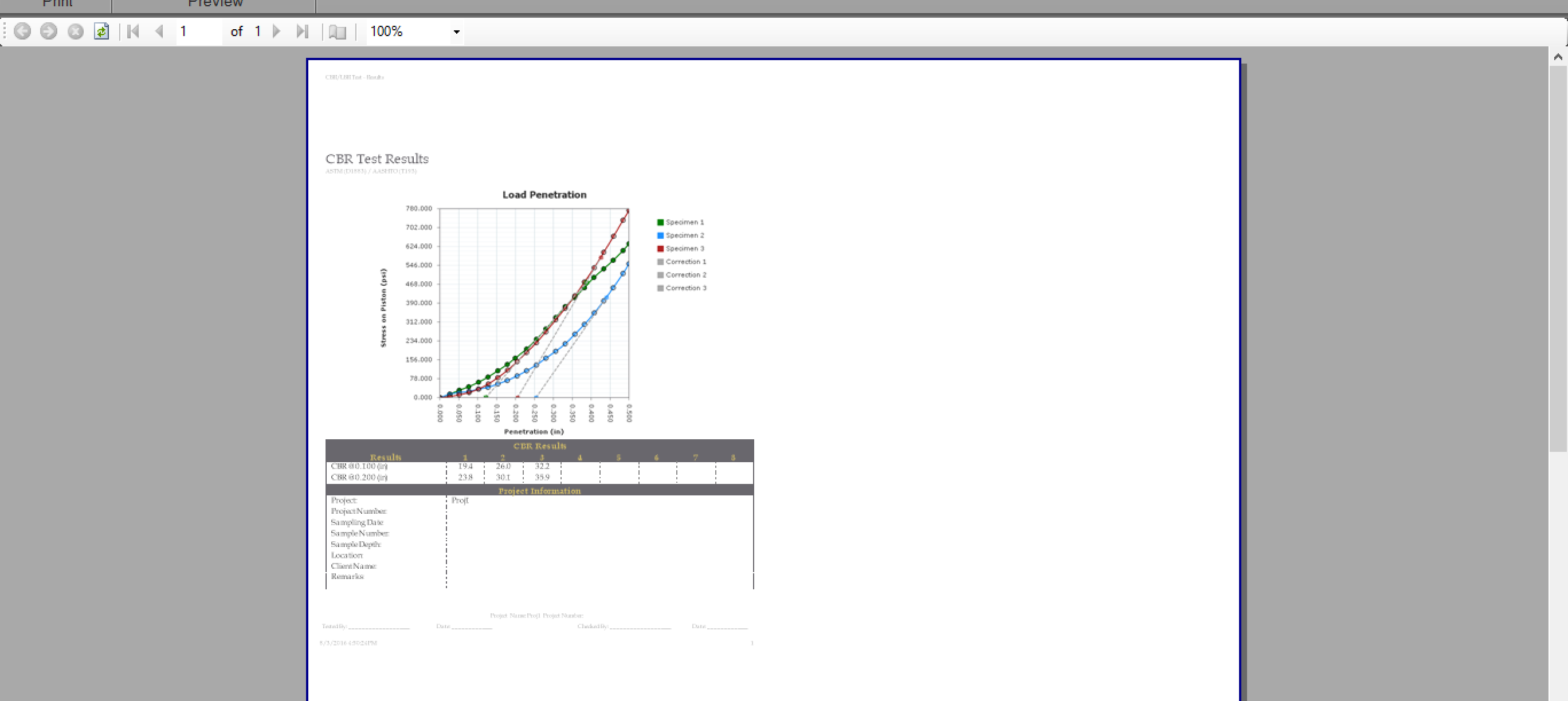Click the Forward navigation arrow icon
This screenshot has width=1568, height=701.
click(49, 31)
